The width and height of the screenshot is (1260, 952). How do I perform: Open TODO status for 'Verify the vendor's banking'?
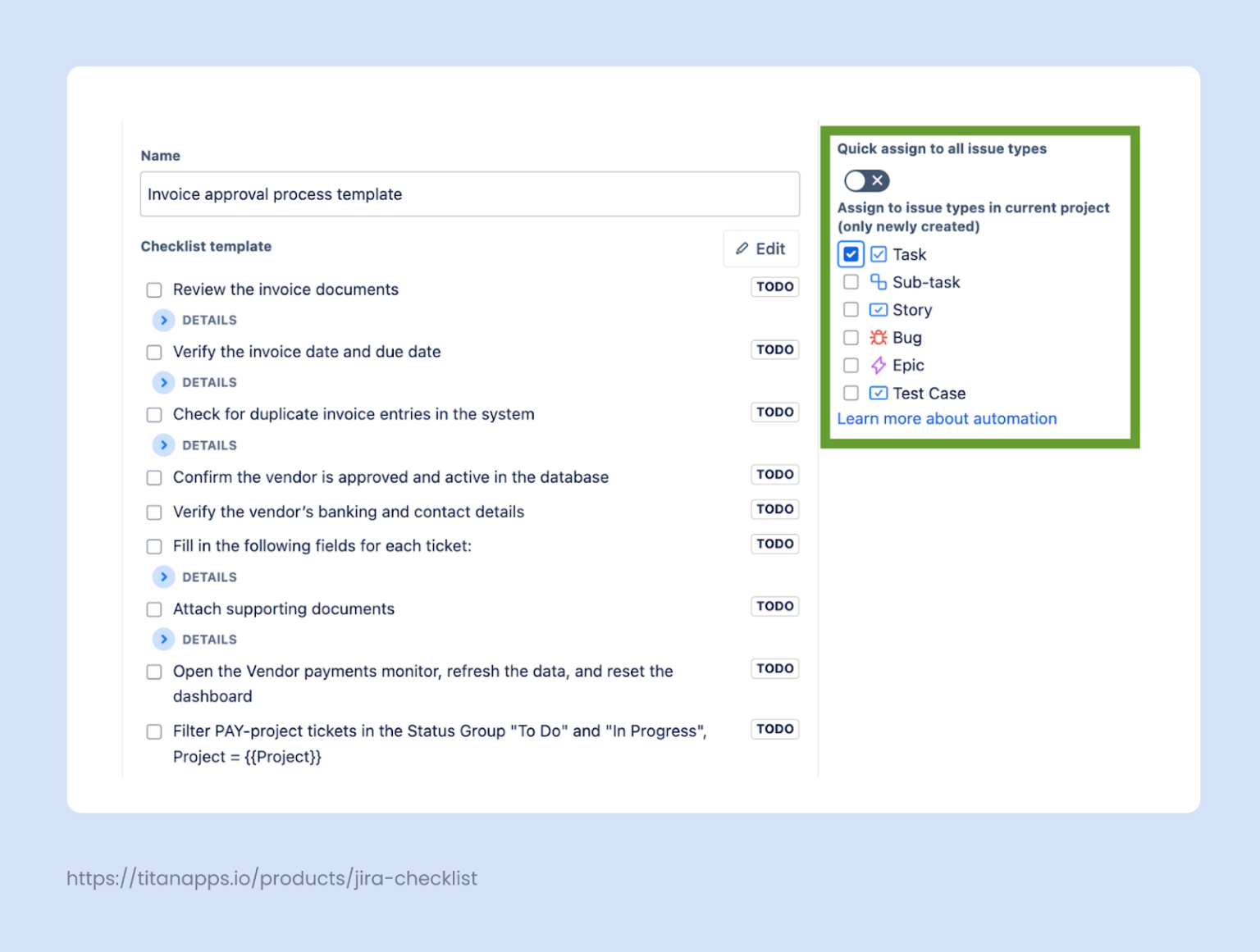click(x=775, y=509)
